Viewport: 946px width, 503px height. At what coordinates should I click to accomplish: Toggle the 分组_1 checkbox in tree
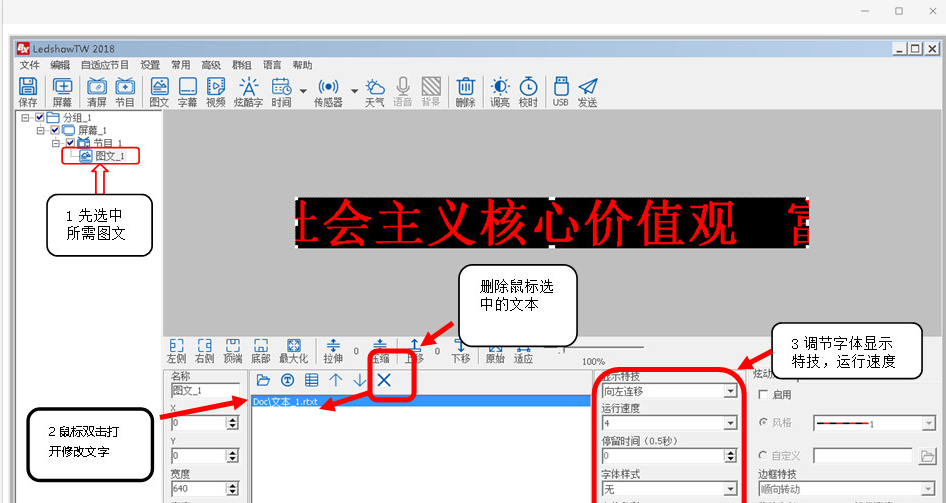39,118
